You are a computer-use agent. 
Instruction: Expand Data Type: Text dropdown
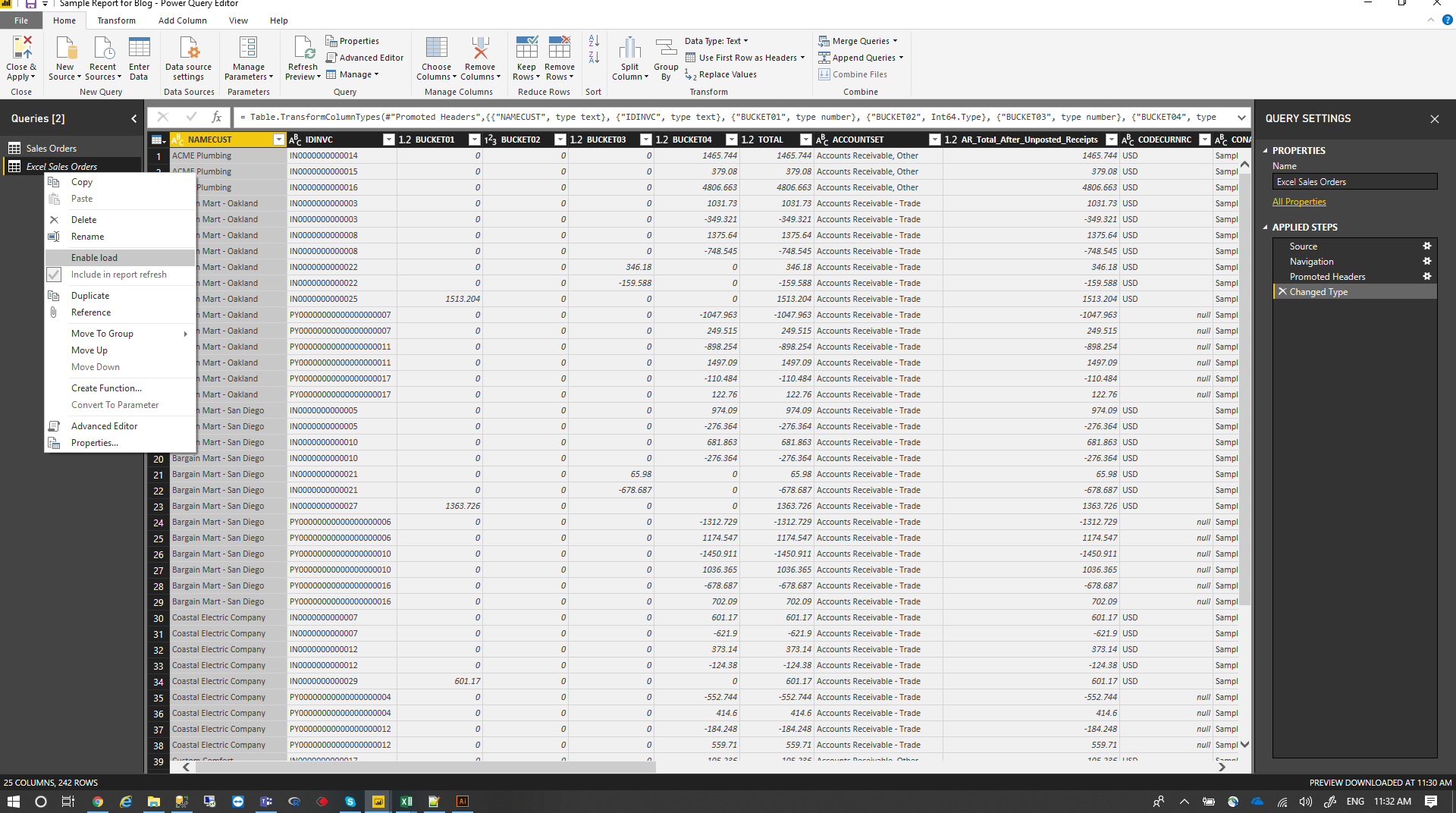(717, 41)
